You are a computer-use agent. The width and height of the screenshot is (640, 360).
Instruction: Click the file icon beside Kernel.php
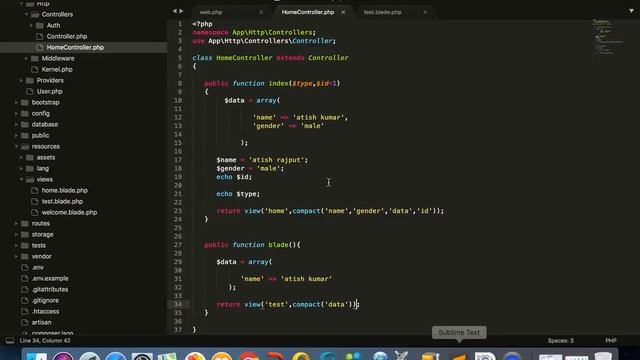[x=35, y=69]
